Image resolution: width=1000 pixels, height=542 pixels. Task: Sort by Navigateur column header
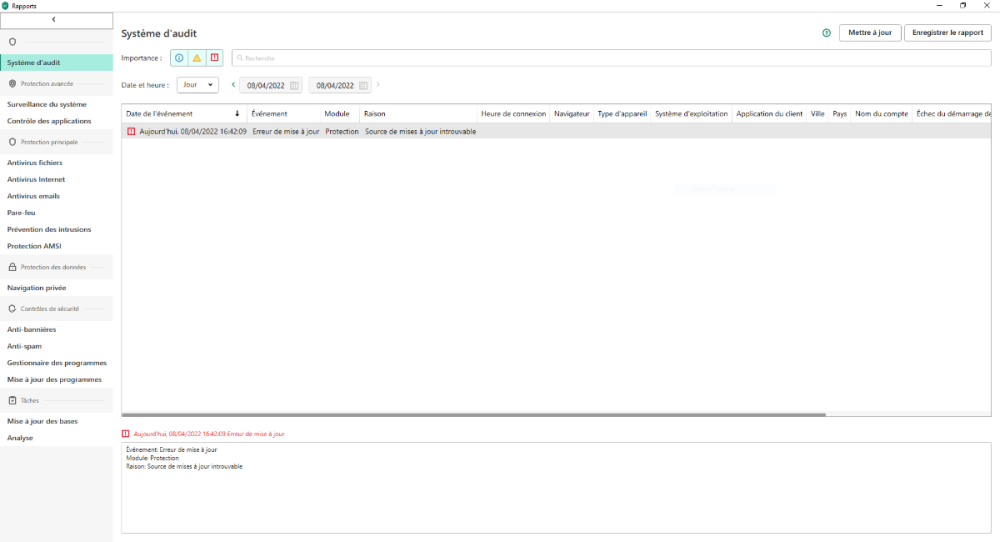point(571,114)
